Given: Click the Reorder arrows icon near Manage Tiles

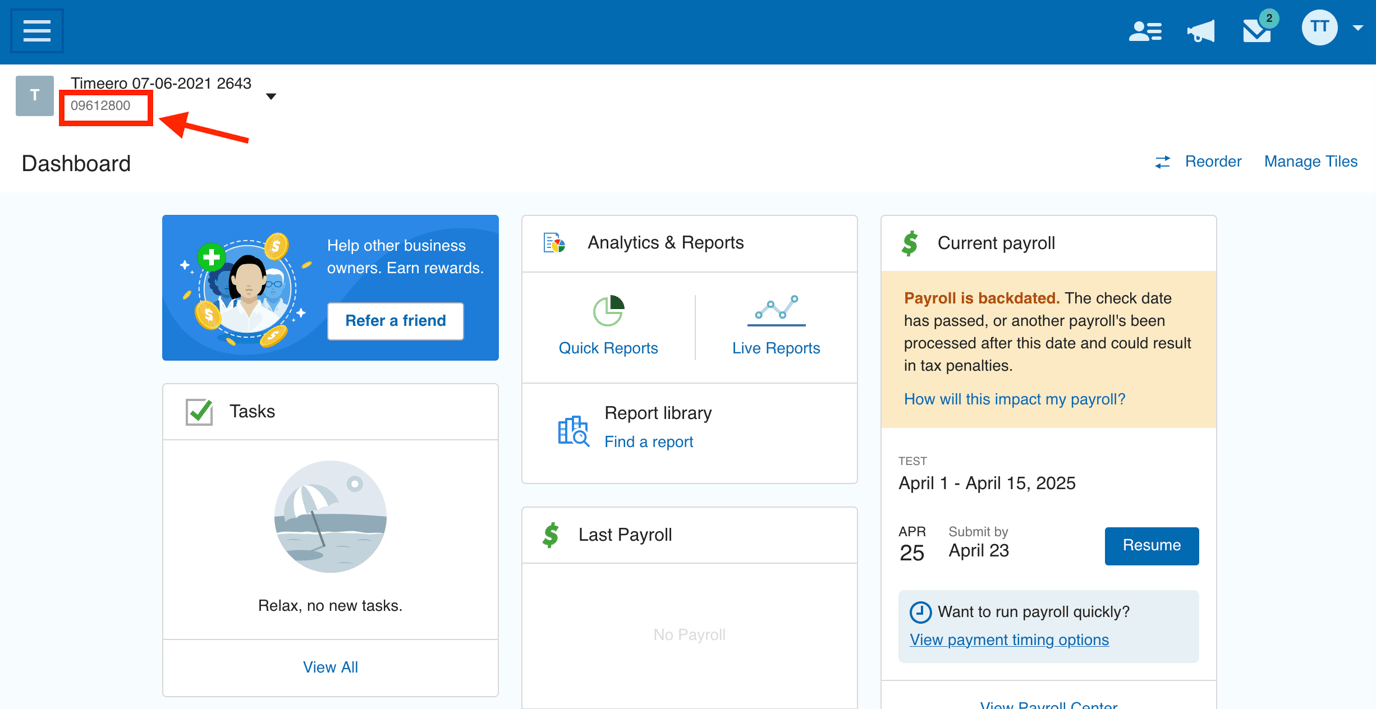Looking at the screenshot, I should click(1162, 161).
